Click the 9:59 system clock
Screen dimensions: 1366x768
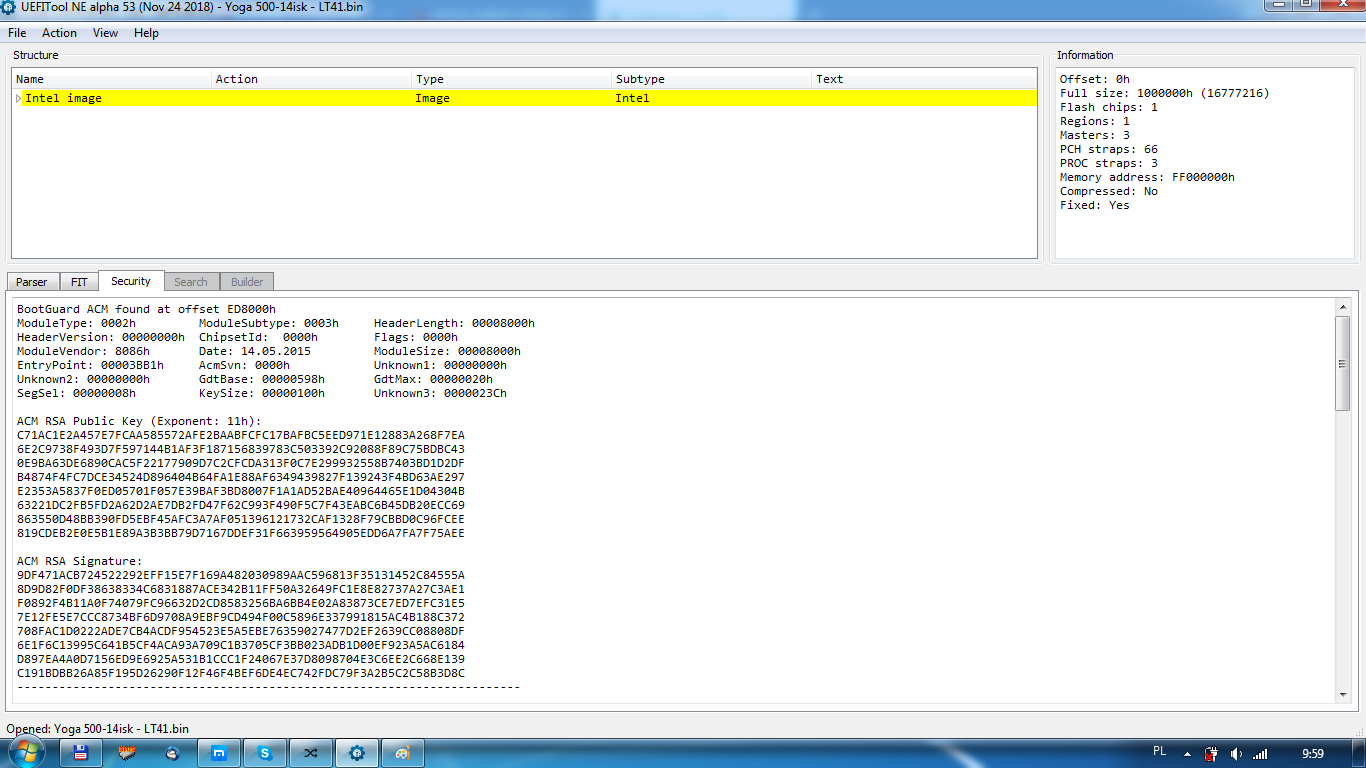click(x=1313, y=753)
